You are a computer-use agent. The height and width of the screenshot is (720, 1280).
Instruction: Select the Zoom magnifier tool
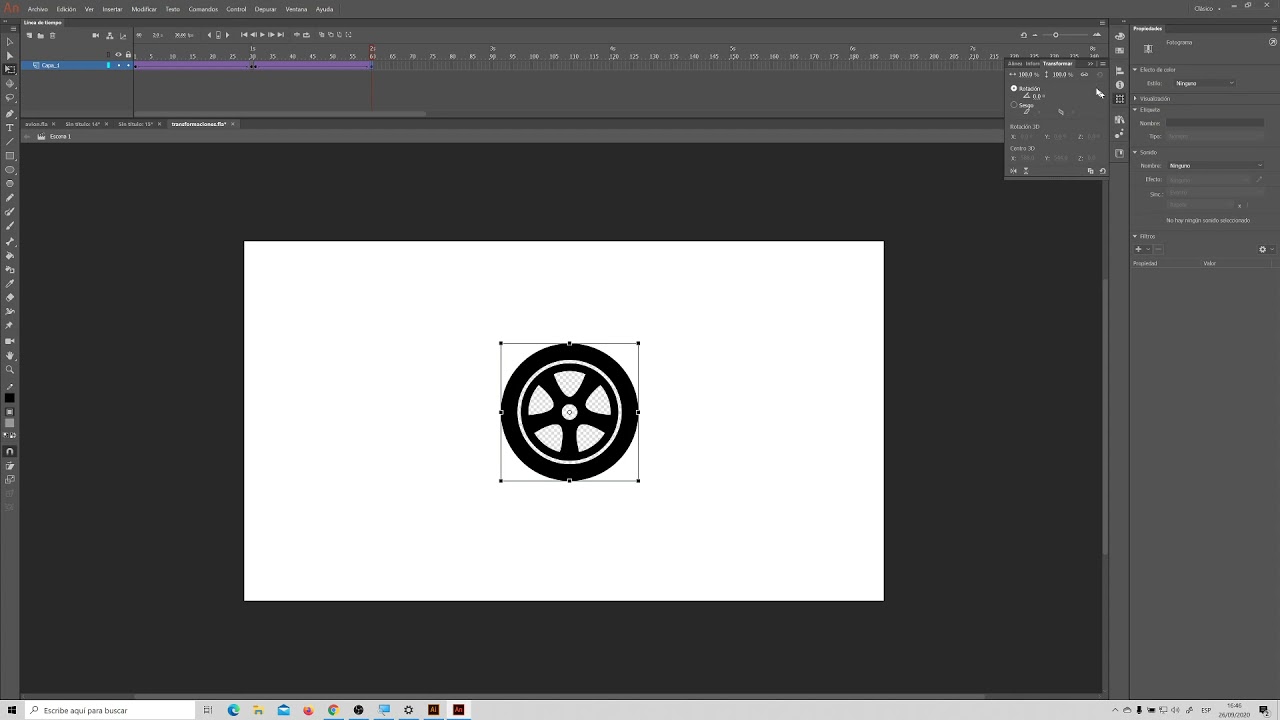click(10, 370)
